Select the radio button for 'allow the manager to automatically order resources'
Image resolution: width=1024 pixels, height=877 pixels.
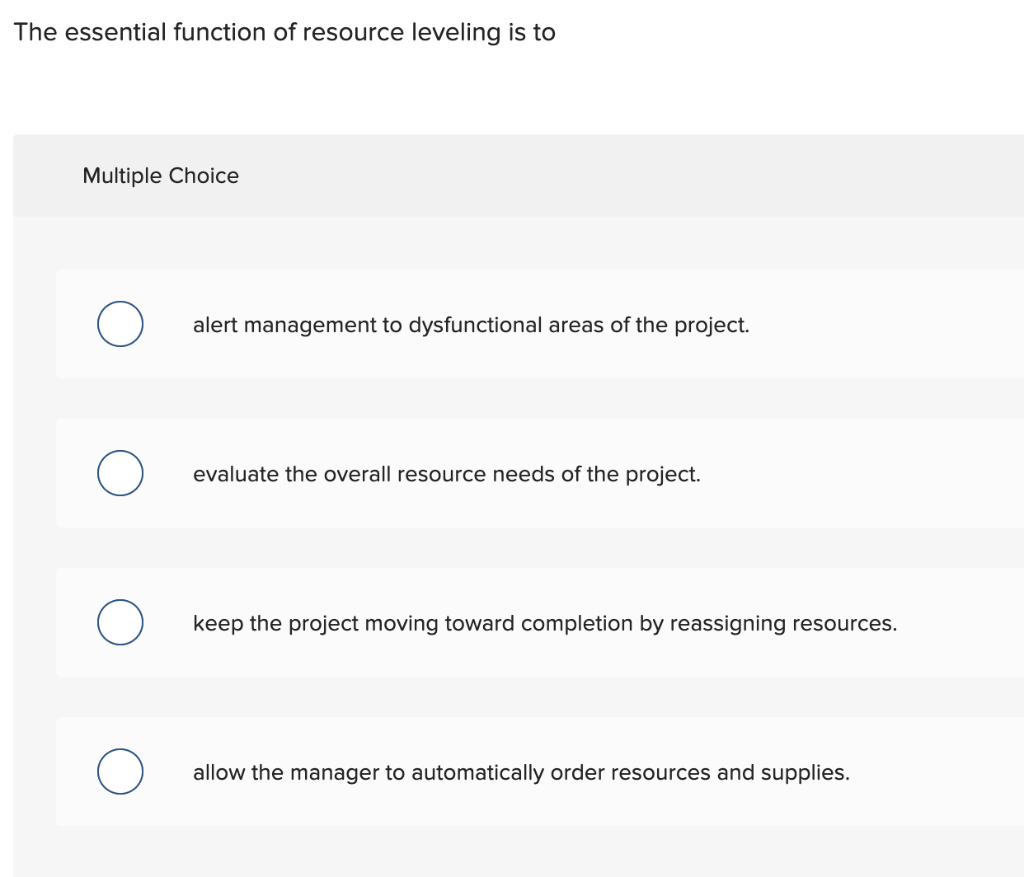119,771
